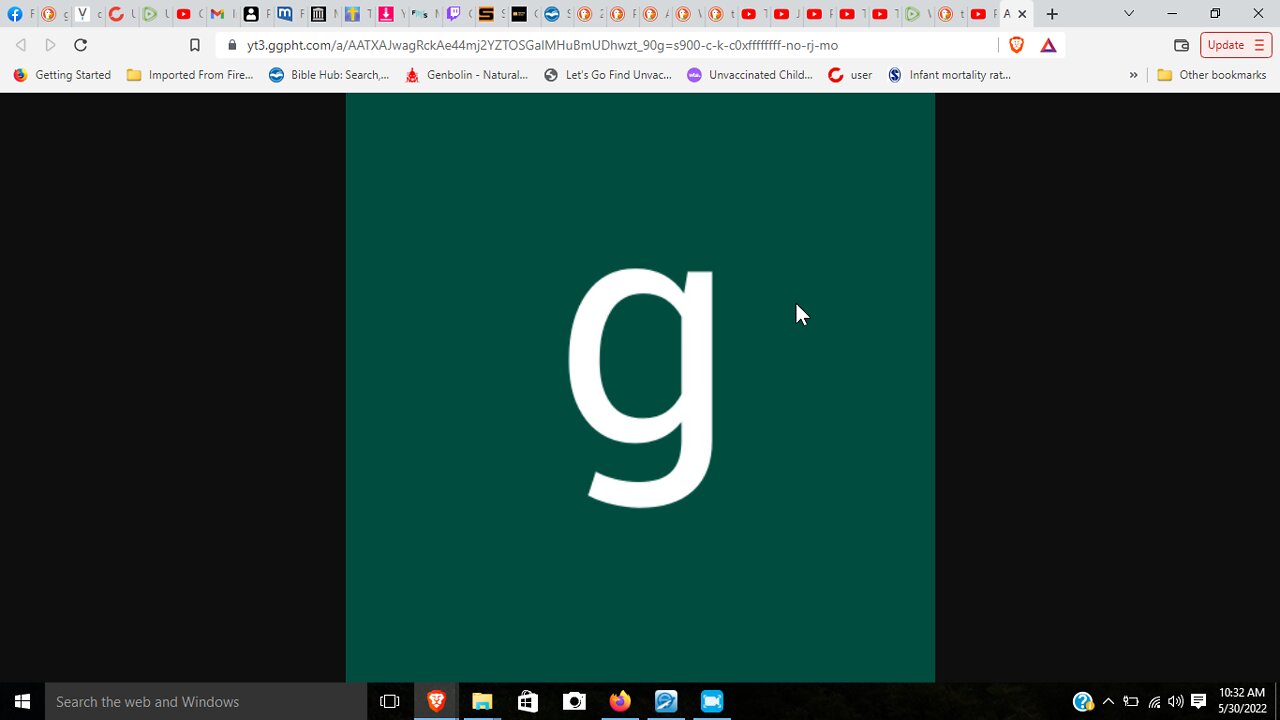Screen dimensions: 1280x720
Task: Open Imported From Firefox bookmarks folder
Action: click(190, 75)
